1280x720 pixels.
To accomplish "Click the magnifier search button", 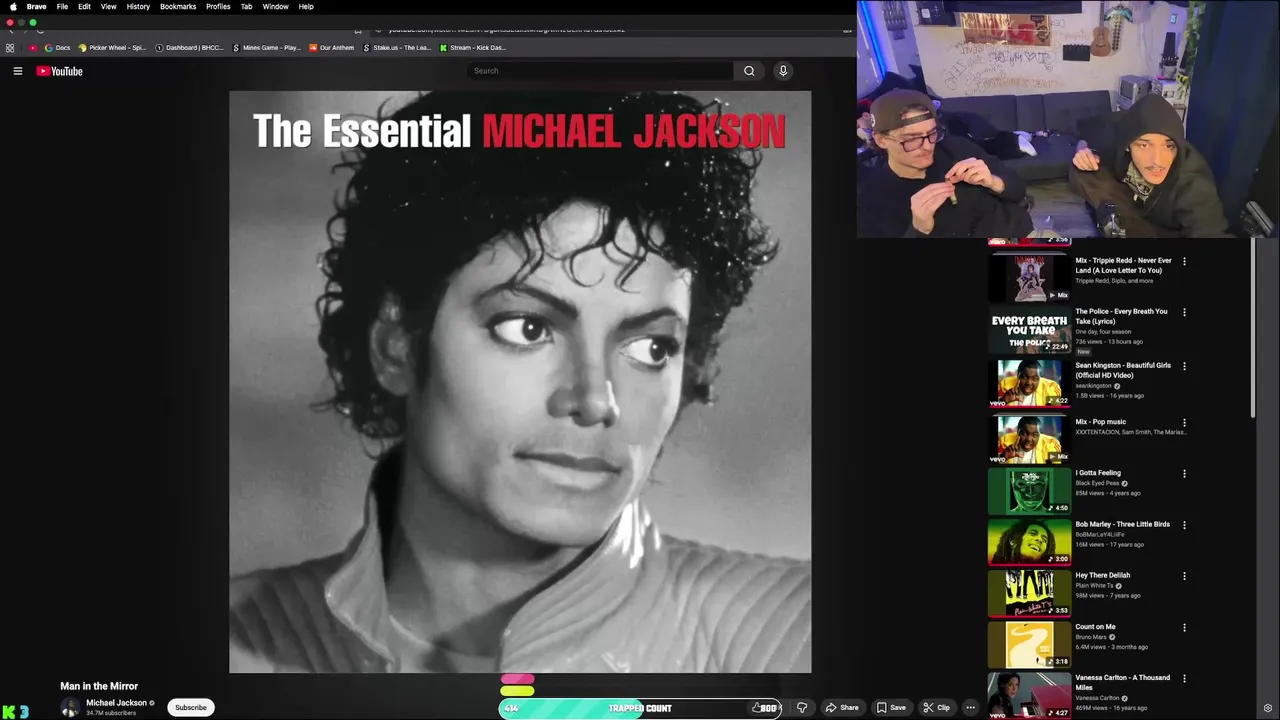I will point(749,71).
